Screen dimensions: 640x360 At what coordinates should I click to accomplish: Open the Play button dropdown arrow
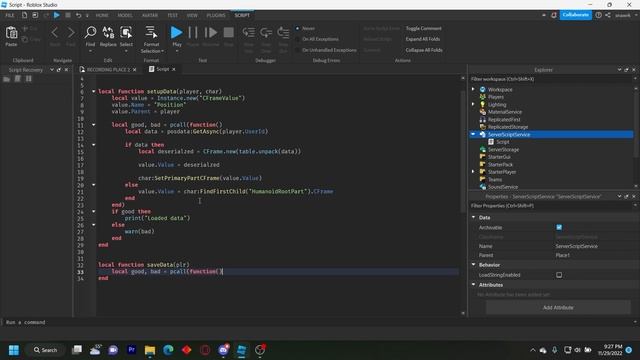click(x=177, y=51)
